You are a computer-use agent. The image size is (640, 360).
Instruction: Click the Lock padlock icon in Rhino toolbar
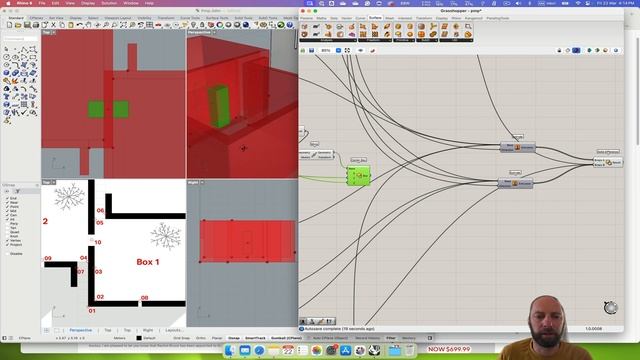pyautogui.click(x=202, y=25)
